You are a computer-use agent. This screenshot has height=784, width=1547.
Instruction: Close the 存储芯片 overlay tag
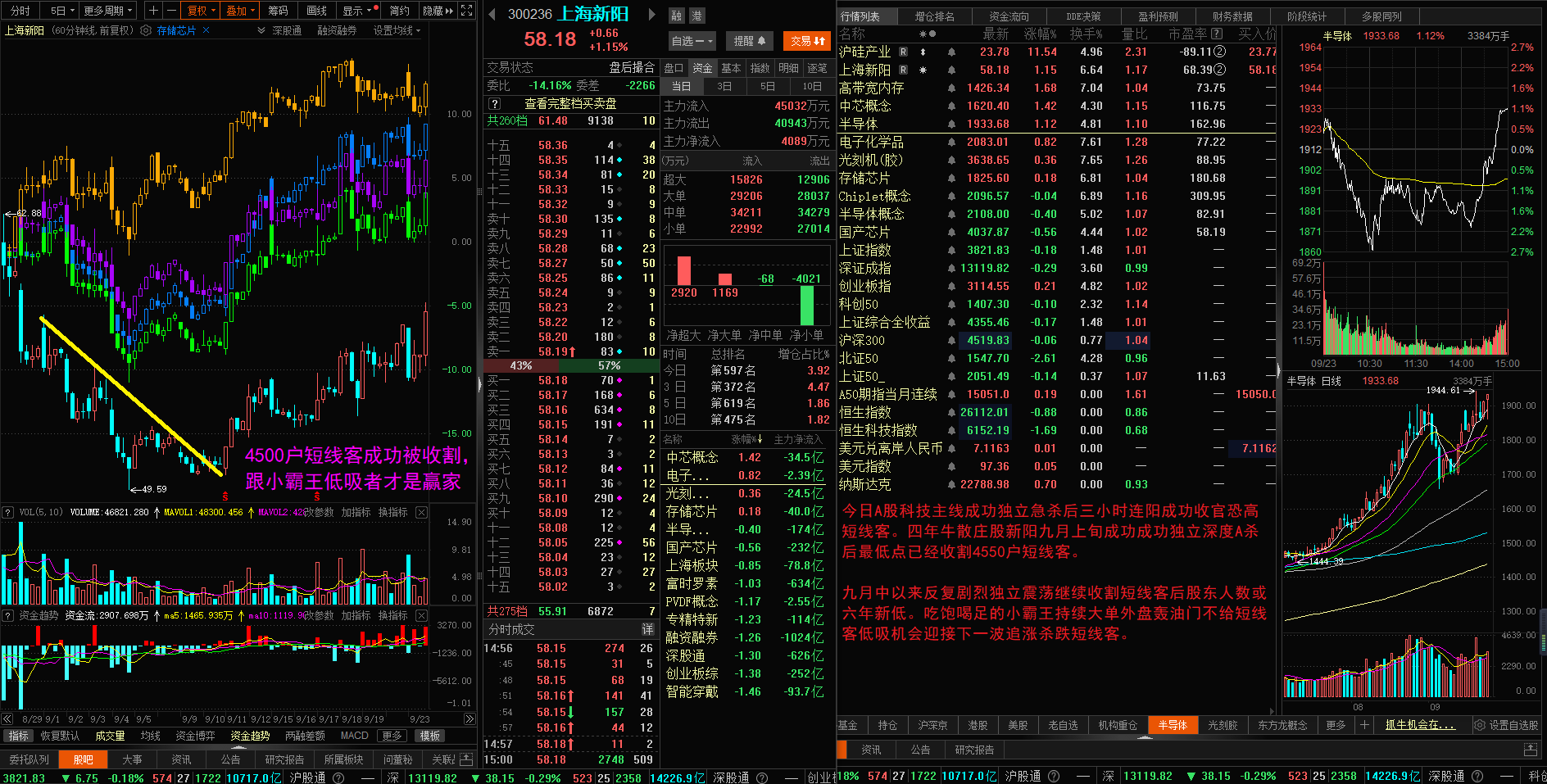click(206, 30)
